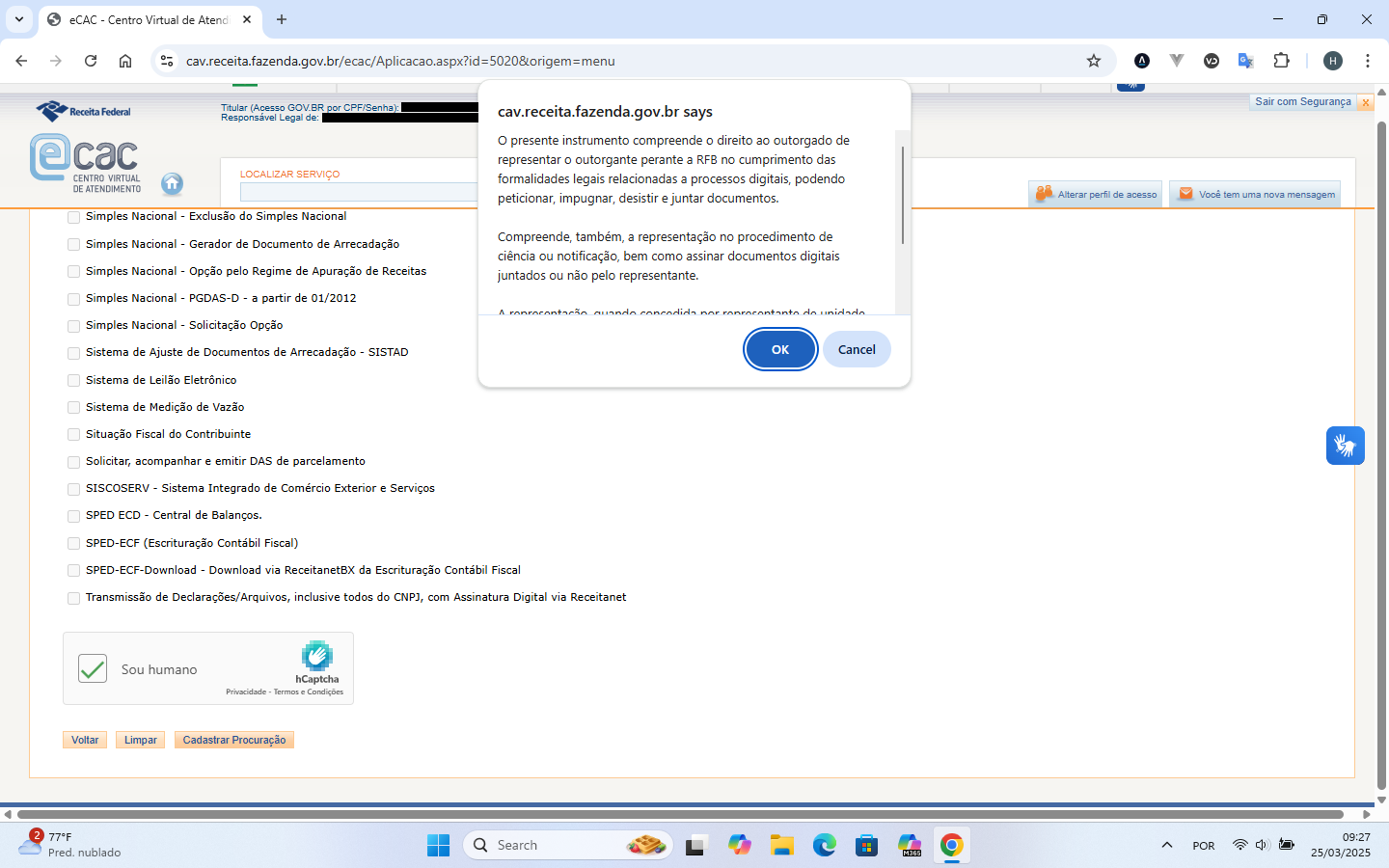This screenshot has width=1389, height=868.
Task: Click the Cadastrar Procuração button
Action: 234,740
